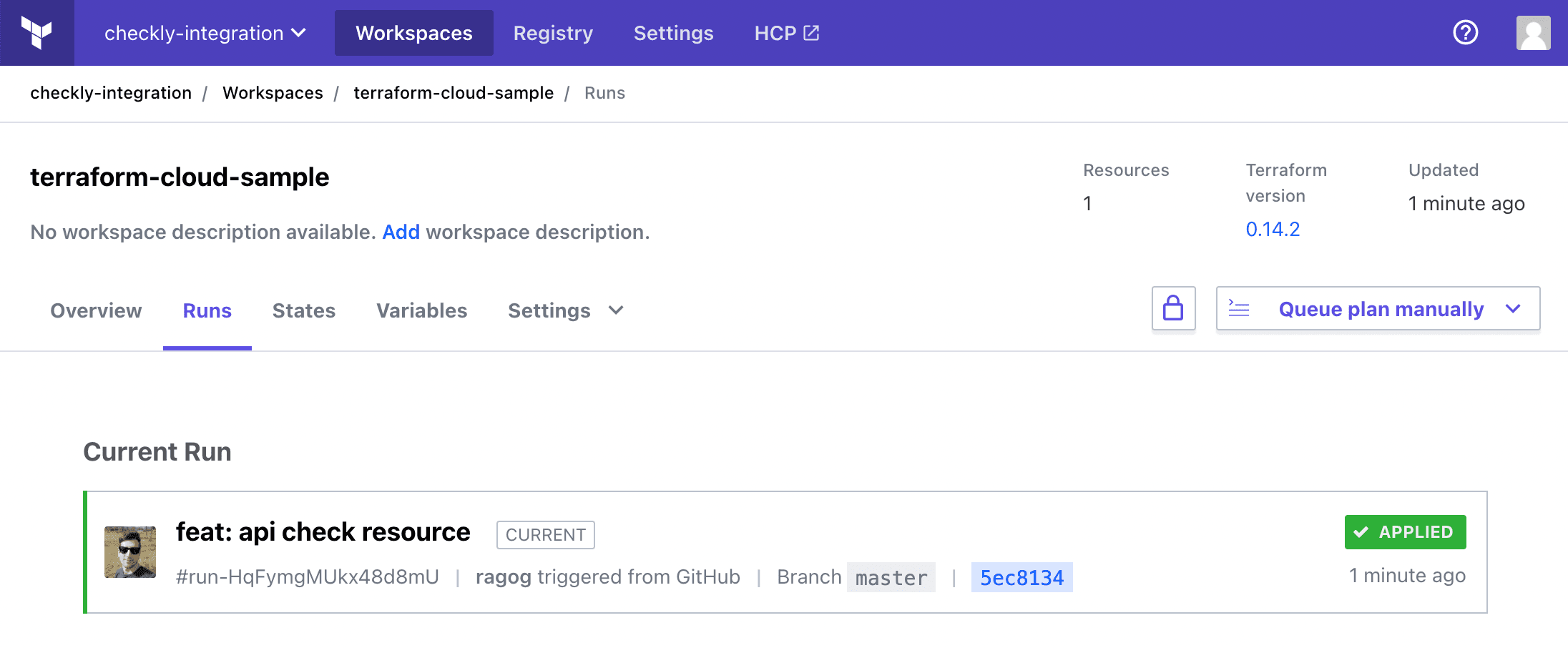This screenshot has width=1568, height=648.
Task: Open Terraform version 0.14.2 link
Action: (1273, 229)
